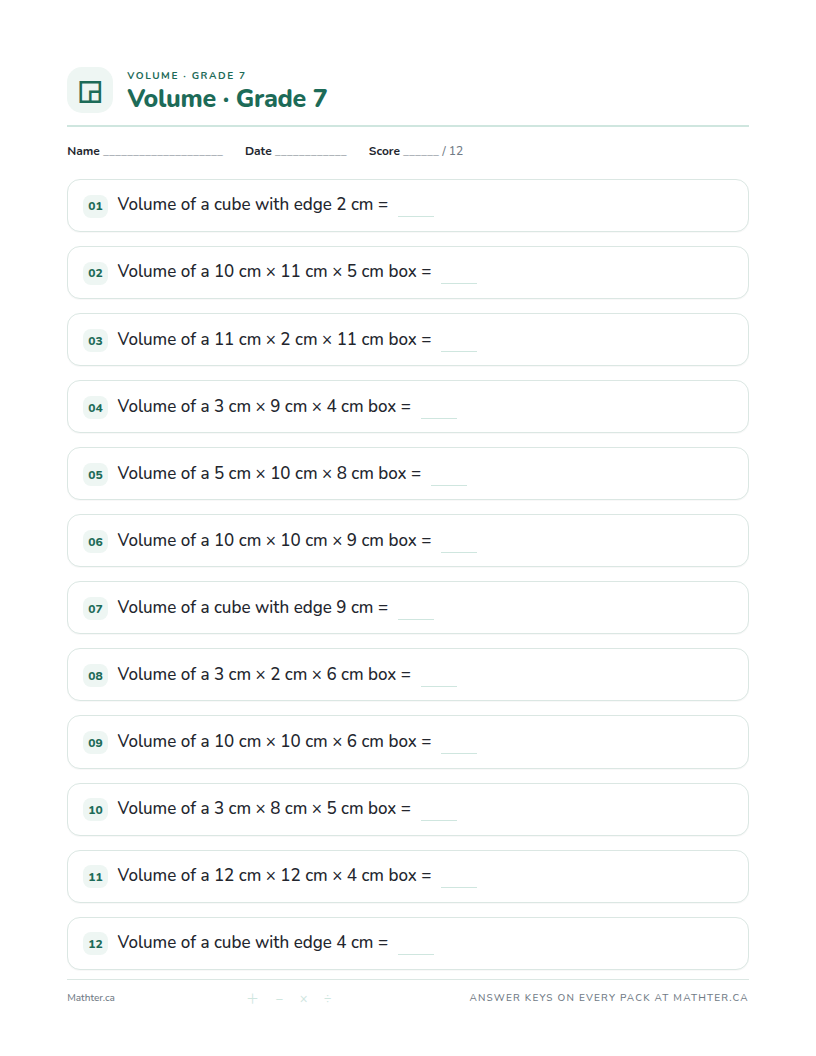Image resolution: width=816 pixels, height=1056 pixels.
Task: Click the 'Volume · Grade 7' main heading
Action: [x=227, y=98]
